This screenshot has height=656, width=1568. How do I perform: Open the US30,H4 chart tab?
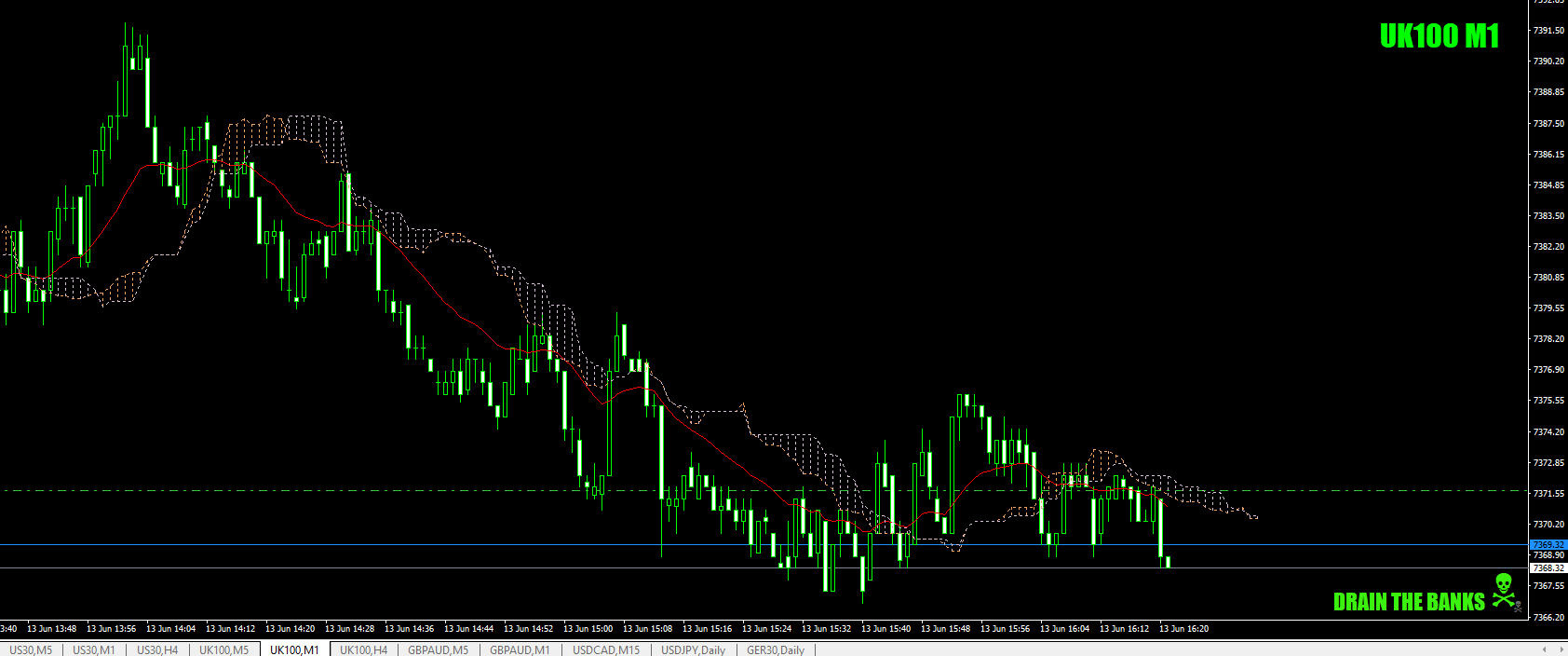(x=157, y=649)
